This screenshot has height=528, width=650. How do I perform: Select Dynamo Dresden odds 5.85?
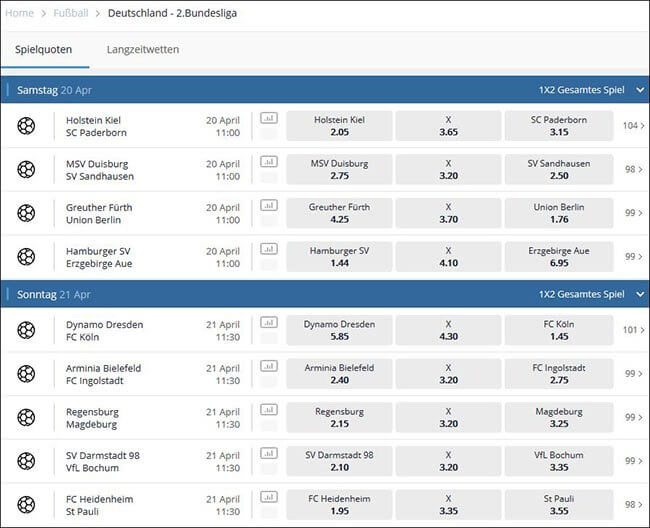point(339,330)
